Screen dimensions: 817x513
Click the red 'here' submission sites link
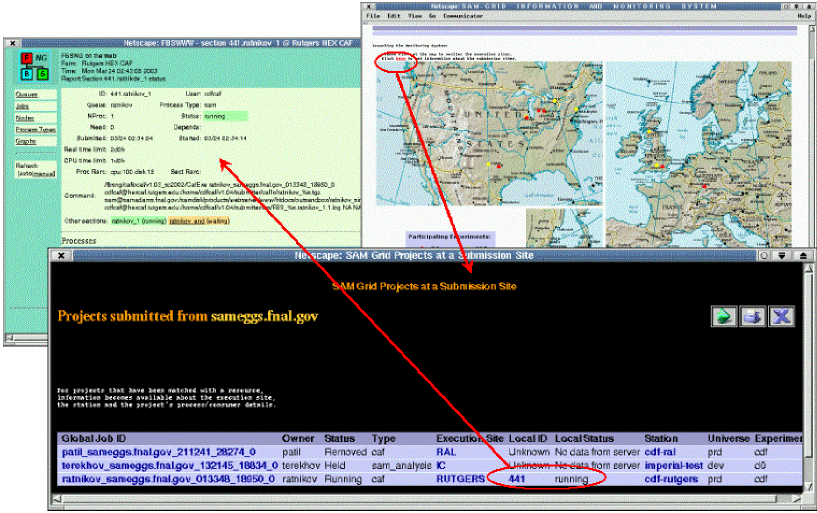(x=400, y=60)
